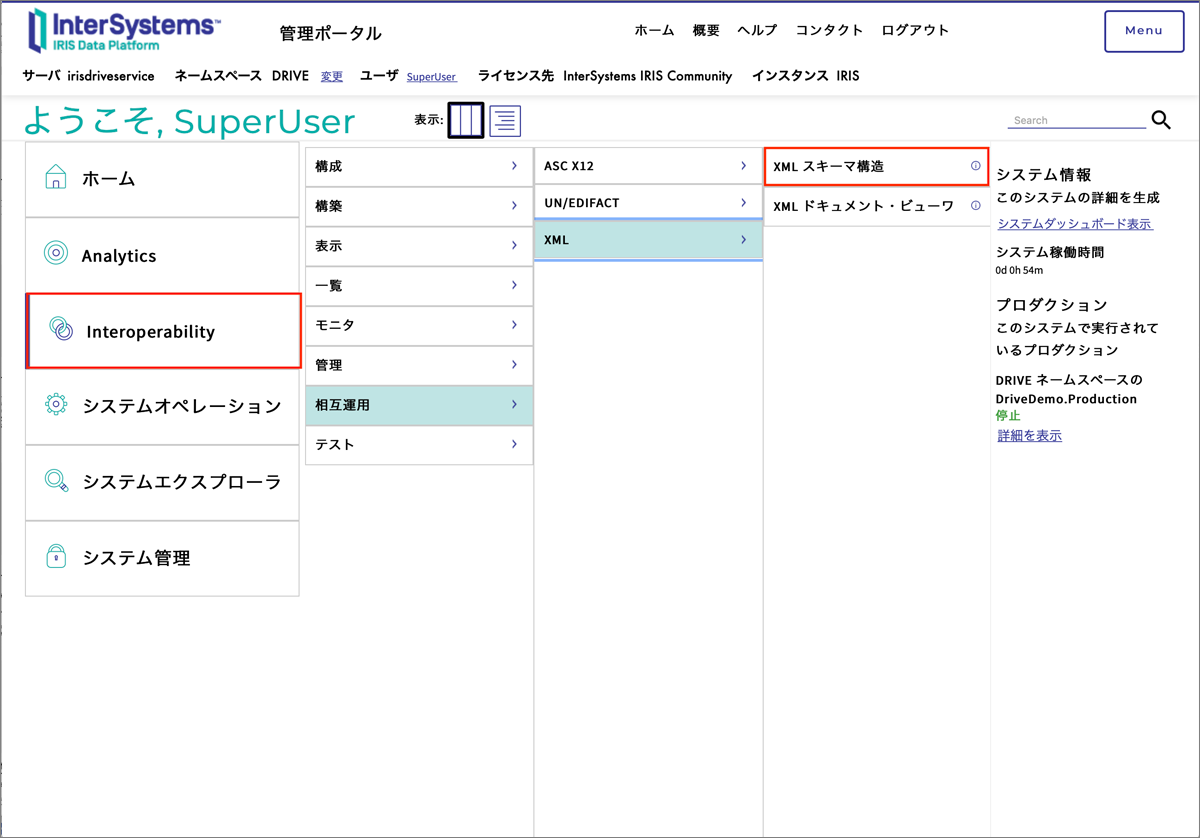Select システムオペレーション in the sidebar
1200x838 pixels.
(162, 406)
